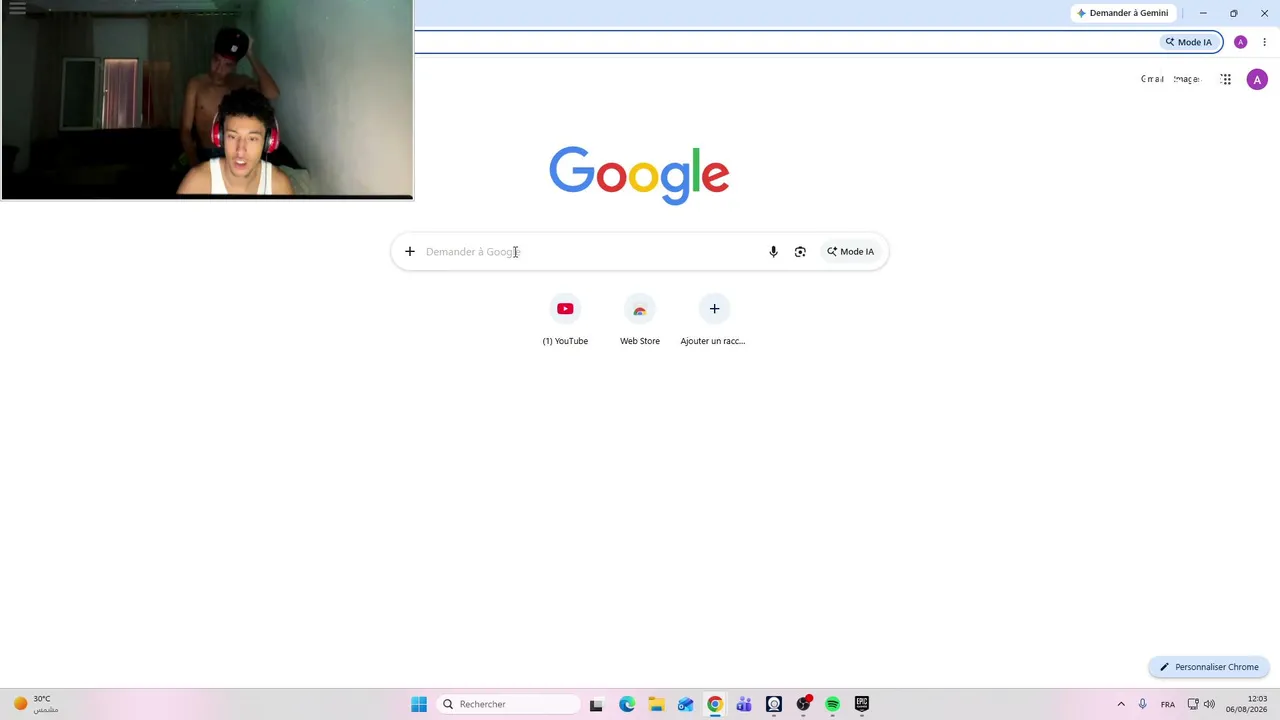Open Mode IA beside the search box

[x=851, y=252]
